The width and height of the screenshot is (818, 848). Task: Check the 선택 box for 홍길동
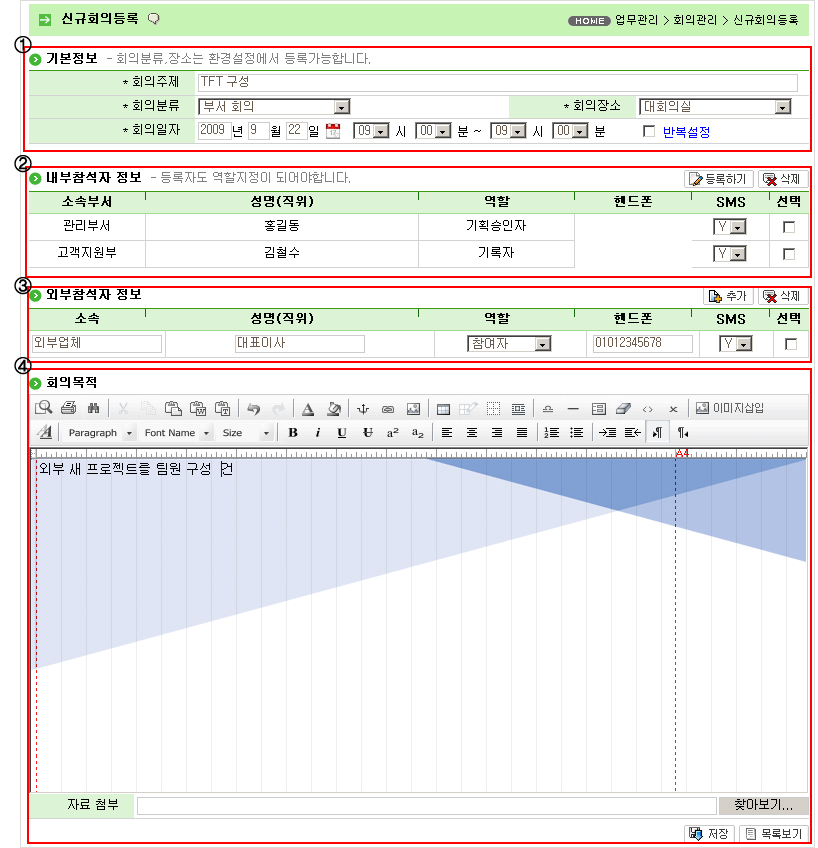click(x=789, y=227)
